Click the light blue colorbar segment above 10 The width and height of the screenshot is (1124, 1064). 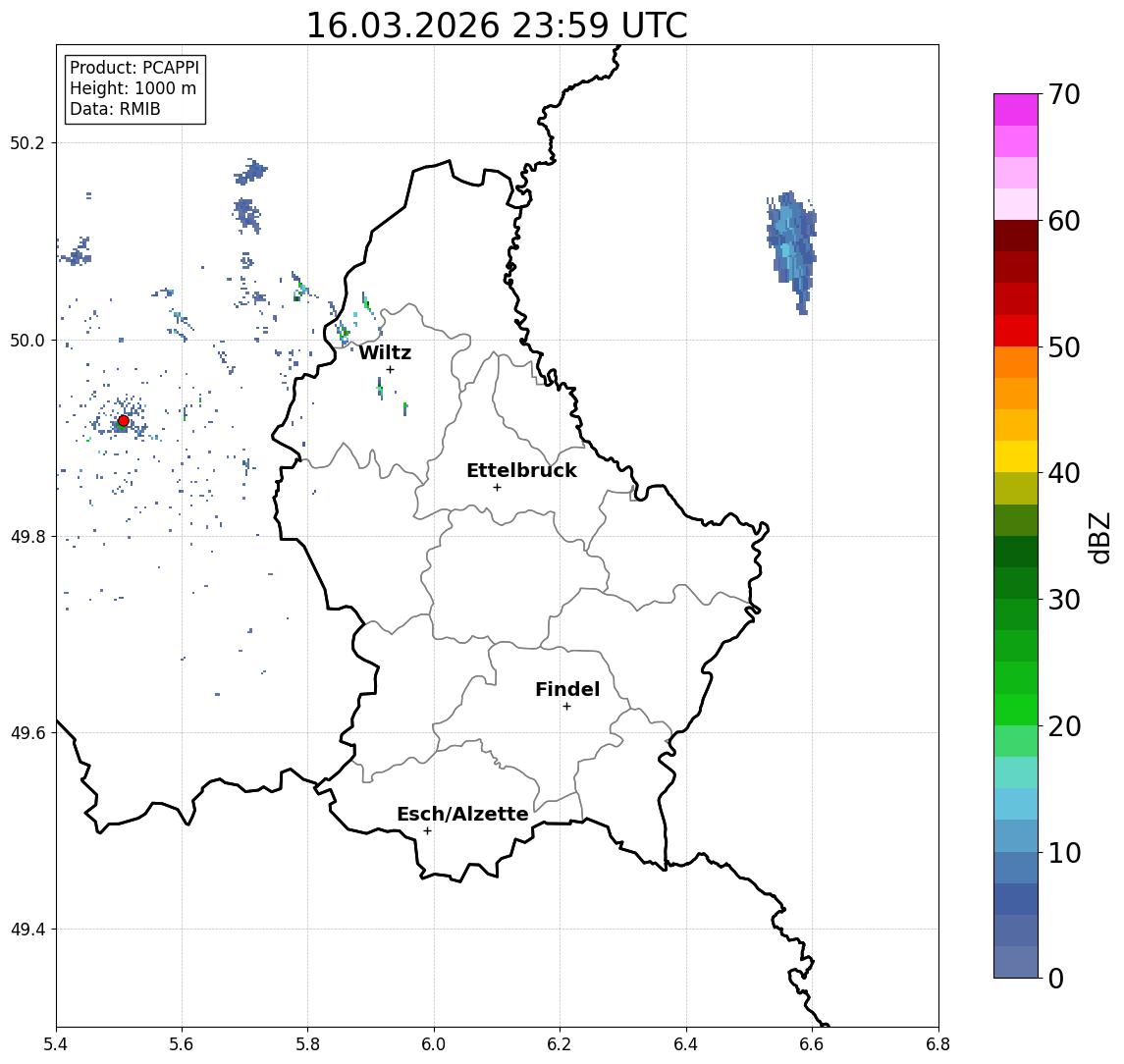[x=1016, y=835]
